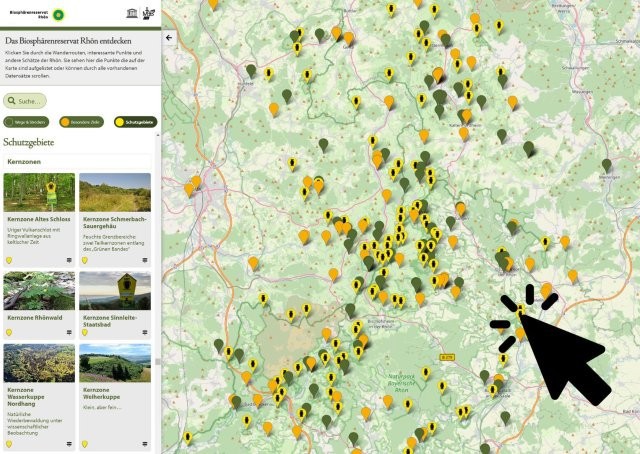This screenshot has width=640, height=454.
Task: Click map pin icon on Altes Schloss card
Action: point(9,261)
